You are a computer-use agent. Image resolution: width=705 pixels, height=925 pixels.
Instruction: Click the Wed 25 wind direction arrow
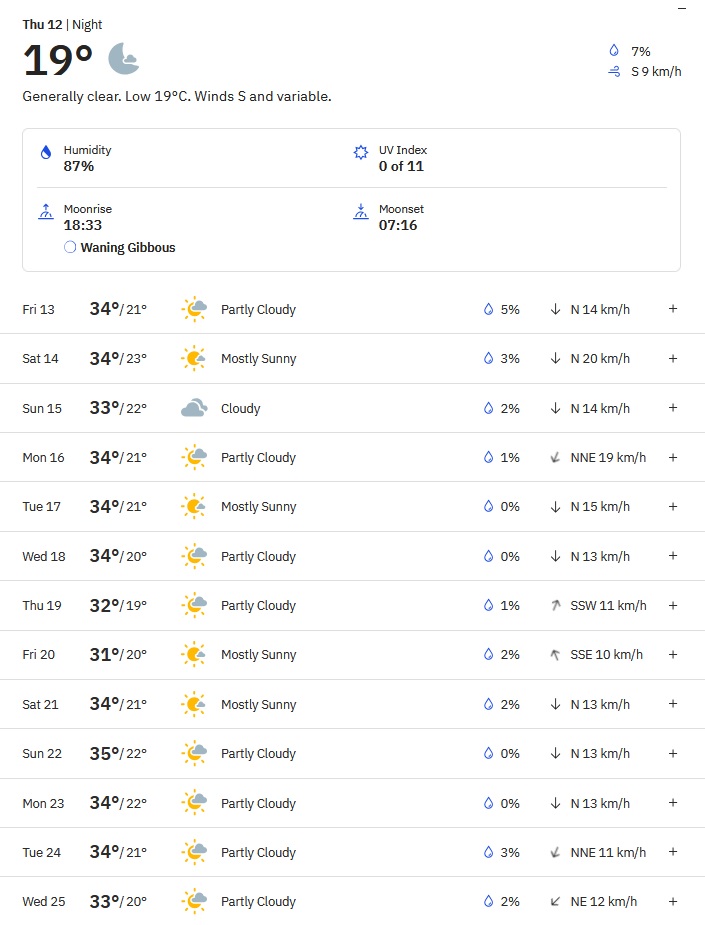pyautogui.click(x=555, y=901)
